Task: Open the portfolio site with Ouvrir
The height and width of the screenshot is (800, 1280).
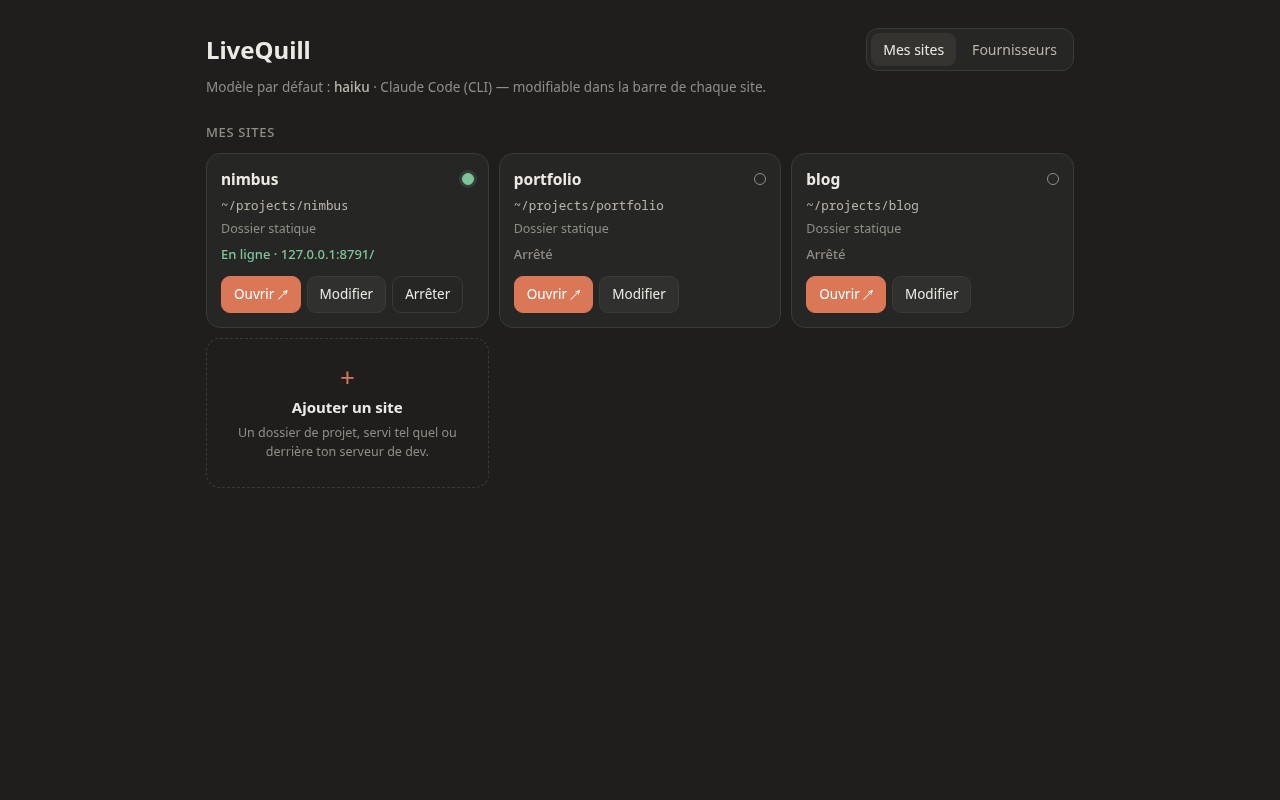Action: point(553,294)
